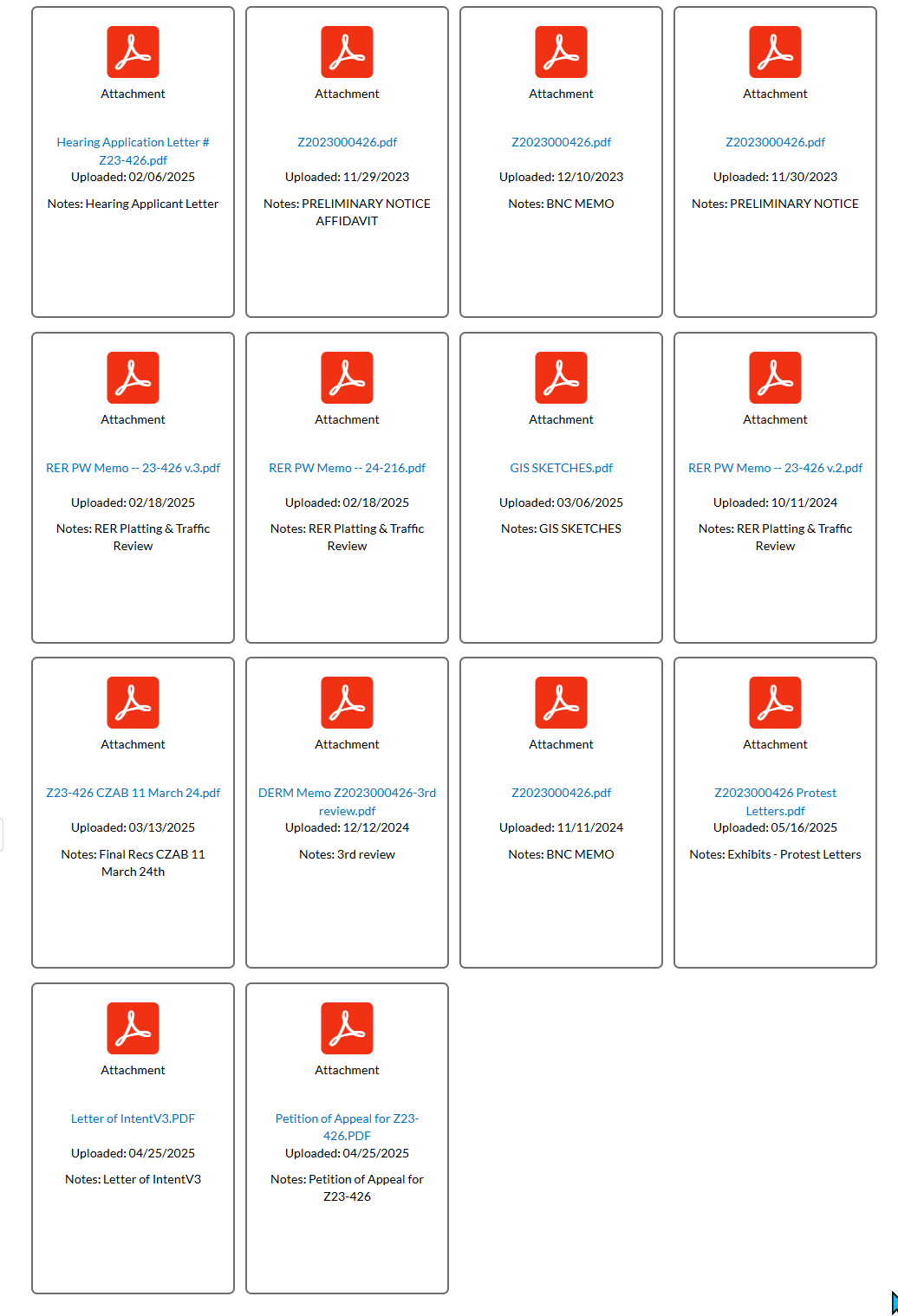Image resolution: width=898 pixels, height=1316 pixels.
Task: Open RER PW Memo -- 24-216.pdf link
Action: coord(347,468)
